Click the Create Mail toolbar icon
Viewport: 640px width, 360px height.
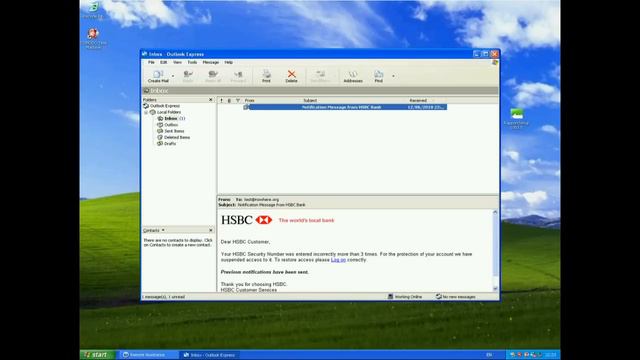tap(158, 76)
